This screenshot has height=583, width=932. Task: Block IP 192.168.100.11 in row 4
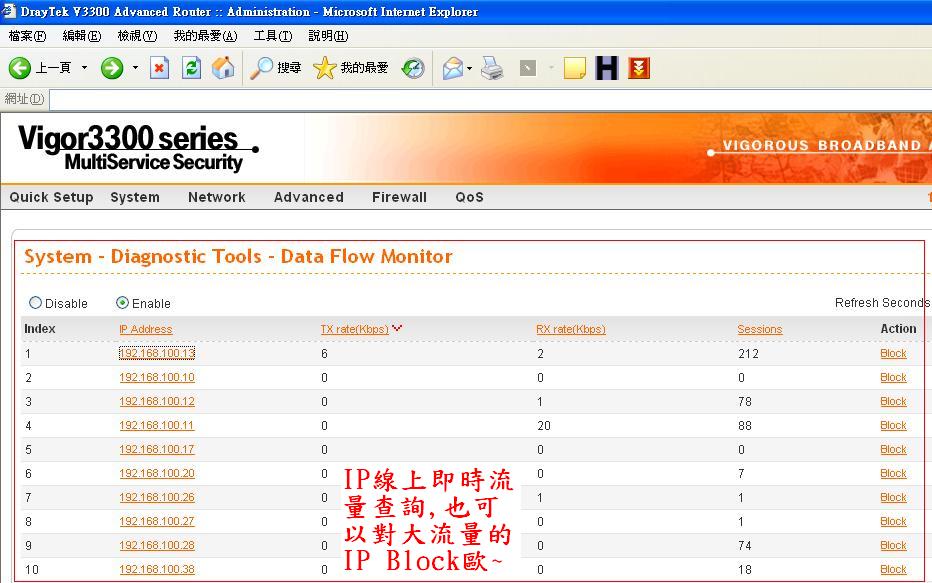click(893, 426)
